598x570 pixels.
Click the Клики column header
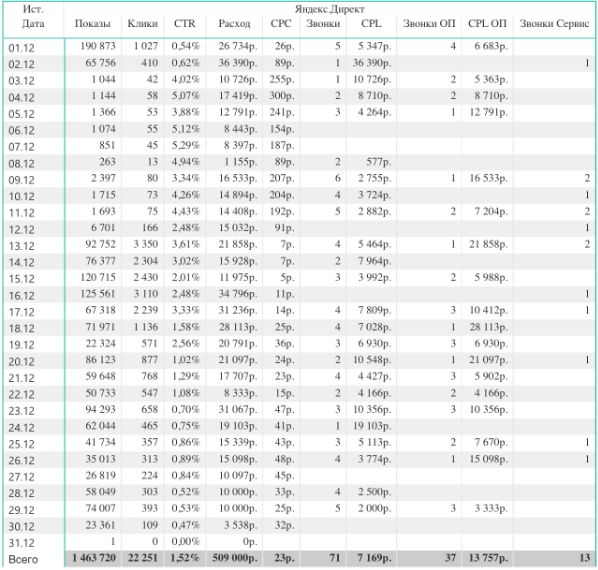point(142,24)
